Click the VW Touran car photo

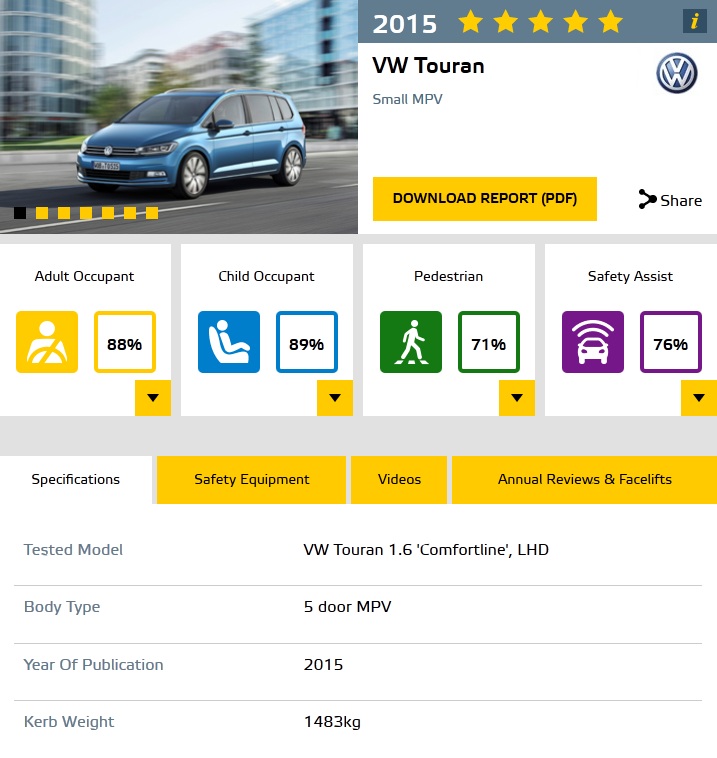click(179, 117)
